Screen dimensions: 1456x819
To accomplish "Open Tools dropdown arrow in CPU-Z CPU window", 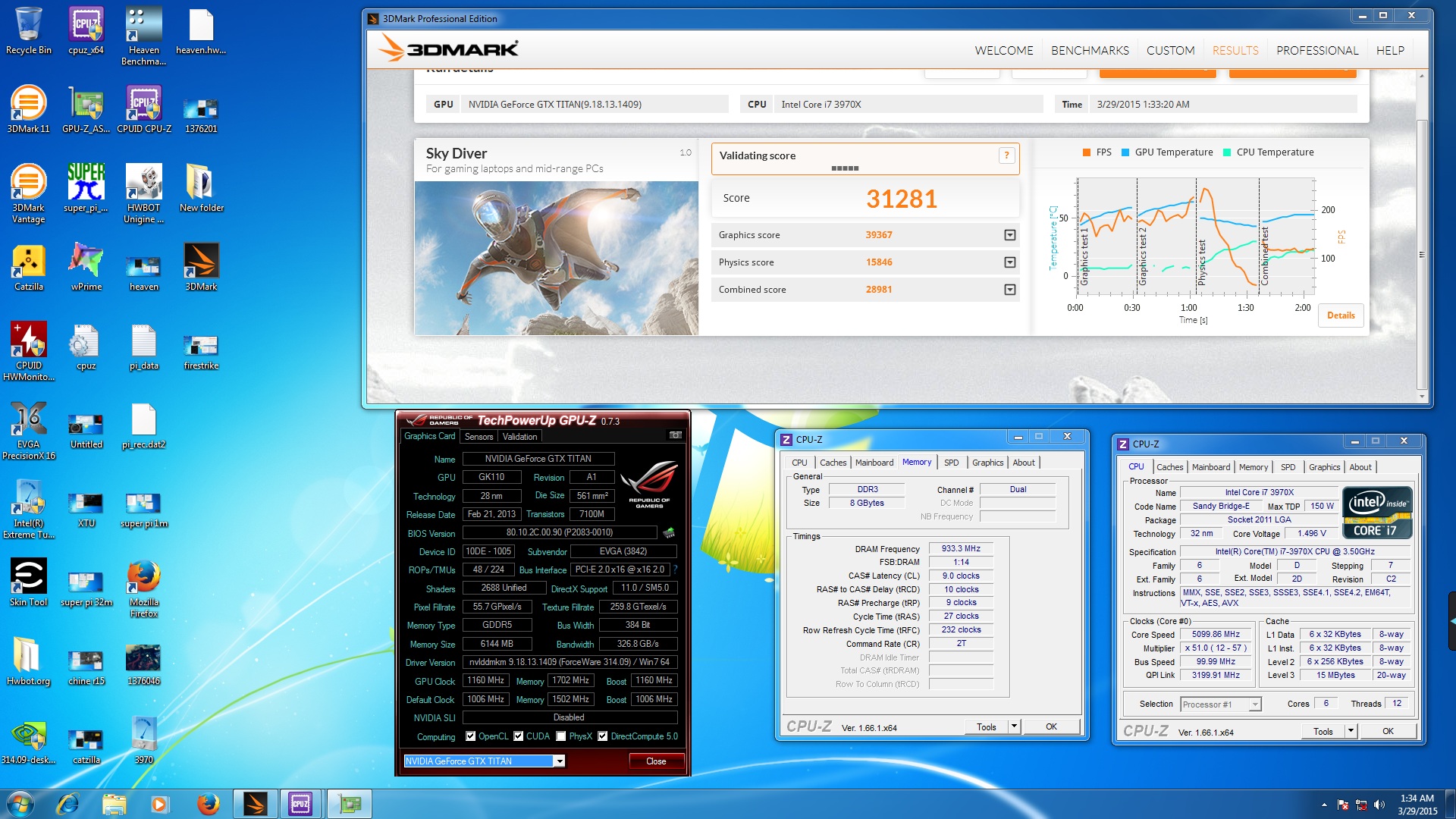I will pos(1351,731).
